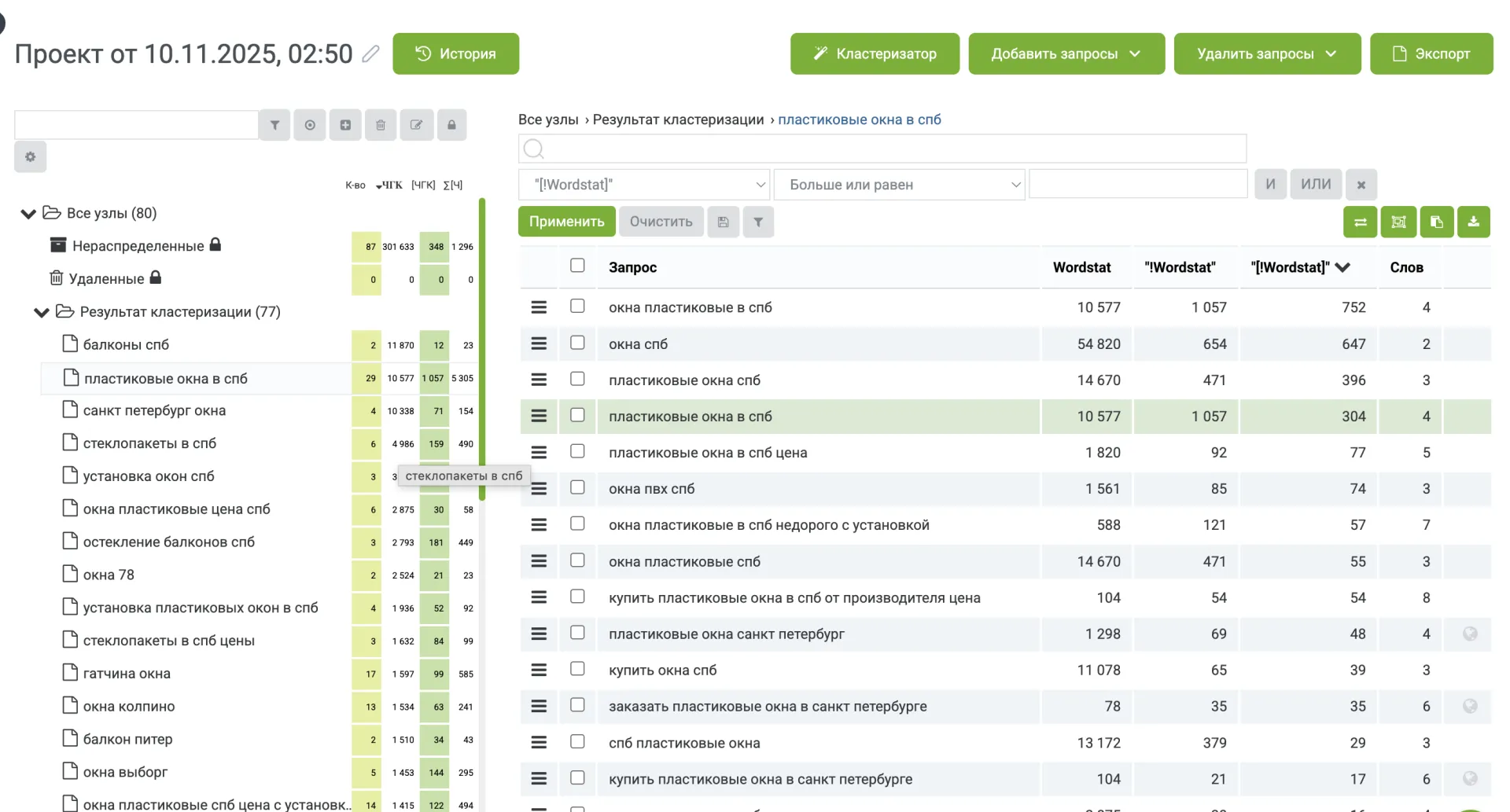
Task: Check the box for 'окна спб' row
Action: click(x=577, y=343)
